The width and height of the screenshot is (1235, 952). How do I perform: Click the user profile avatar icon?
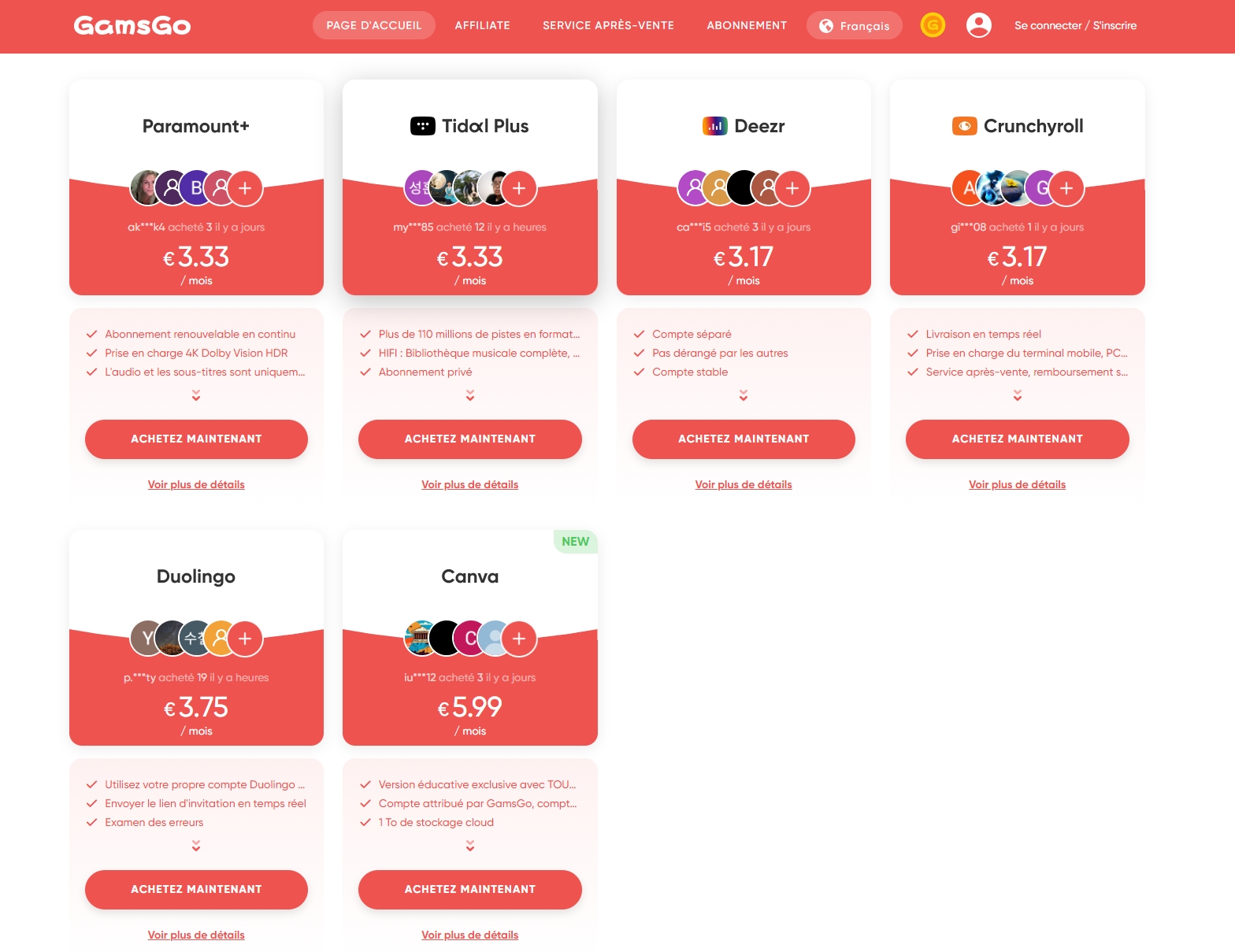(x=978, y=25)
